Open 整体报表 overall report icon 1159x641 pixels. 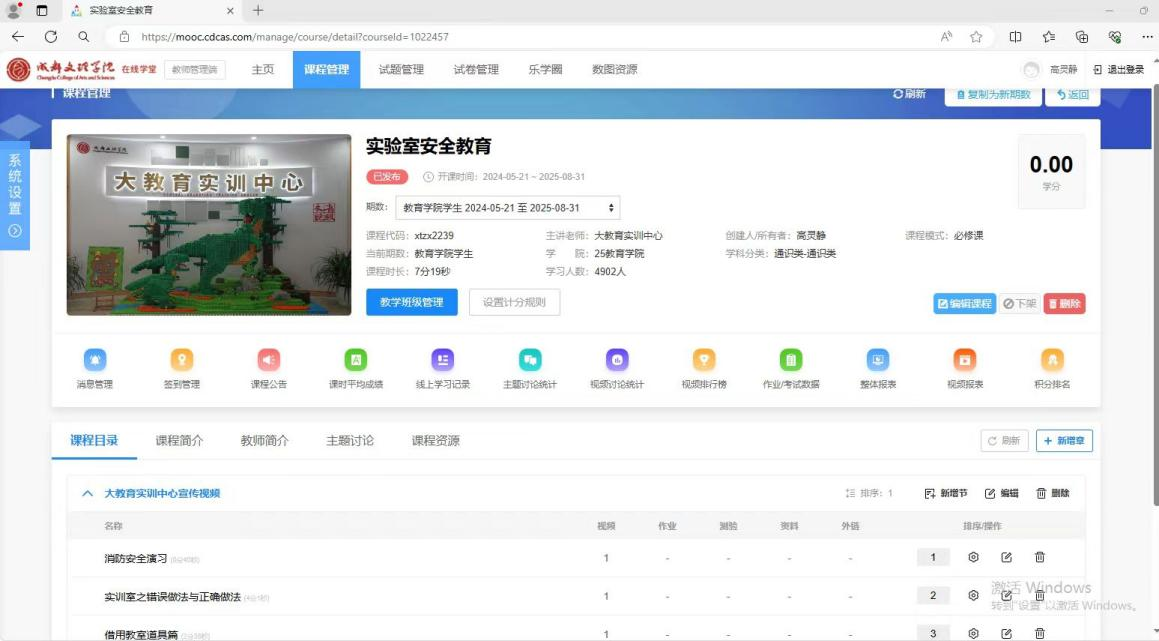coord(878,360)
